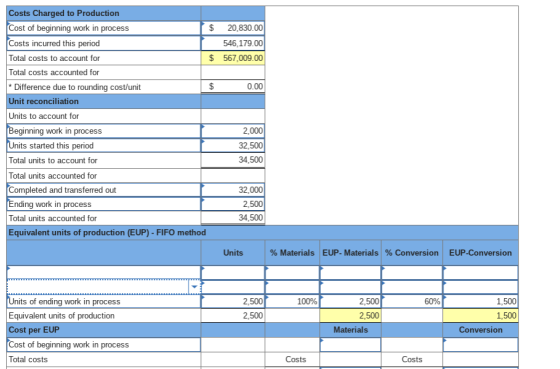Click the 'Units started this period' label cell
This screenshot has width=560, height=369.
point(104,145)
